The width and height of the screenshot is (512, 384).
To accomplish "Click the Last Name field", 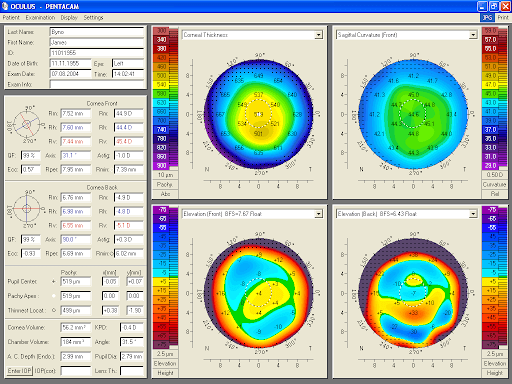I will (x=97, y=32).
